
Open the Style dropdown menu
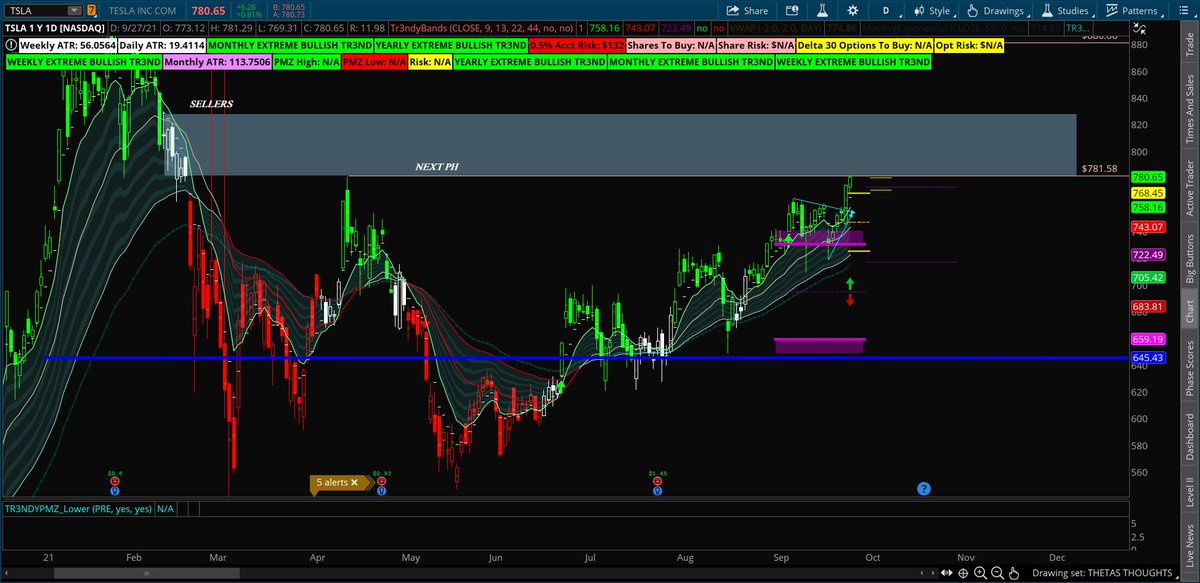(x=936, y=10)
